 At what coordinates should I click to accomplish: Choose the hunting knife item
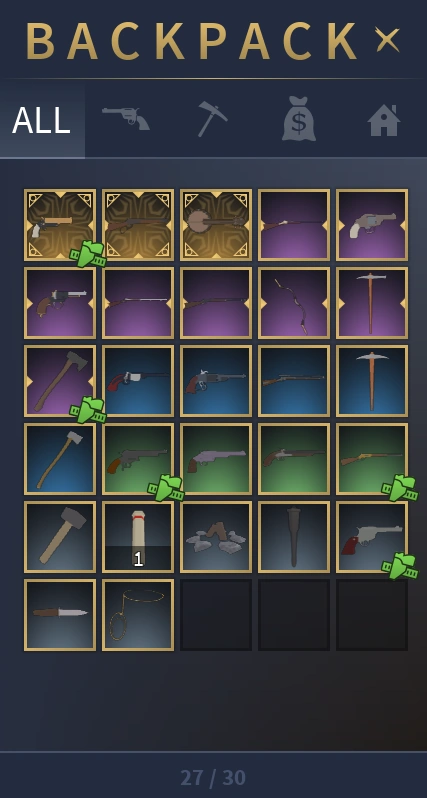point(60,615)
